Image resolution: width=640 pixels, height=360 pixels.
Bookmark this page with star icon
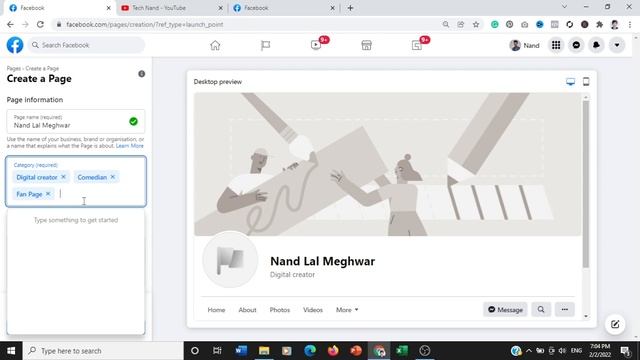coord(476,24)
